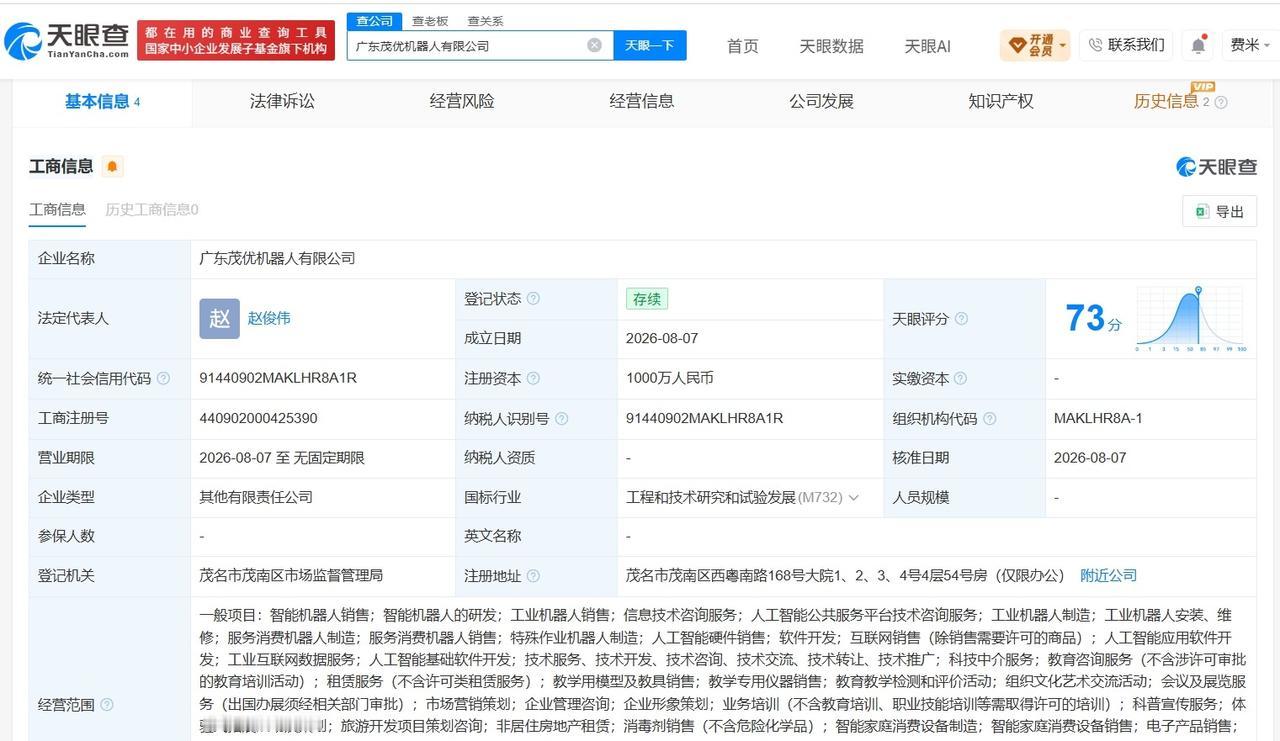The width and height of the screenshot is (1280, 741).
Task: Open the 天眼评分 score distribution chart
Action: coord(1190,319)
